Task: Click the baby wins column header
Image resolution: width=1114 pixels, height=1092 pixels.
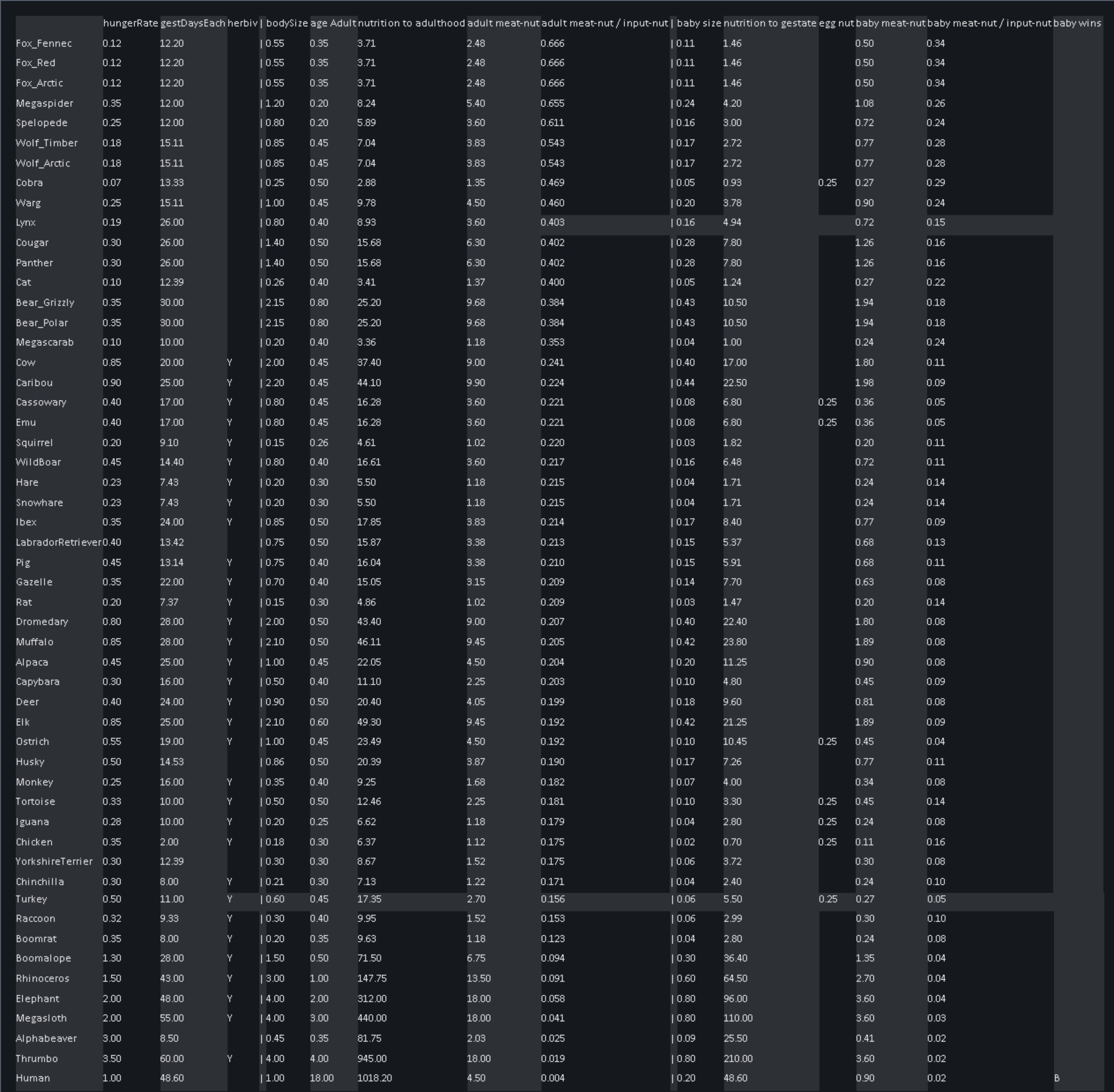Action: [x=1077, y=23]
